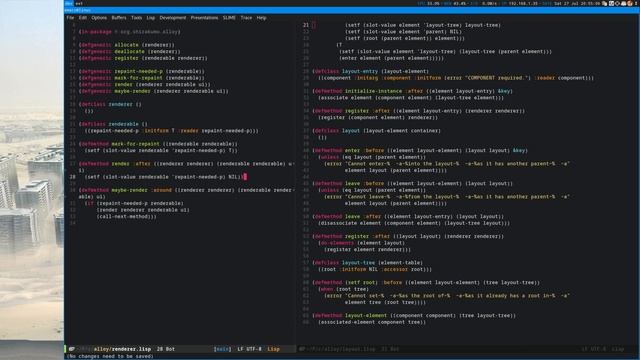
Task: Click 'renderable' class name in defclass
Action: (x=123, y=124)
